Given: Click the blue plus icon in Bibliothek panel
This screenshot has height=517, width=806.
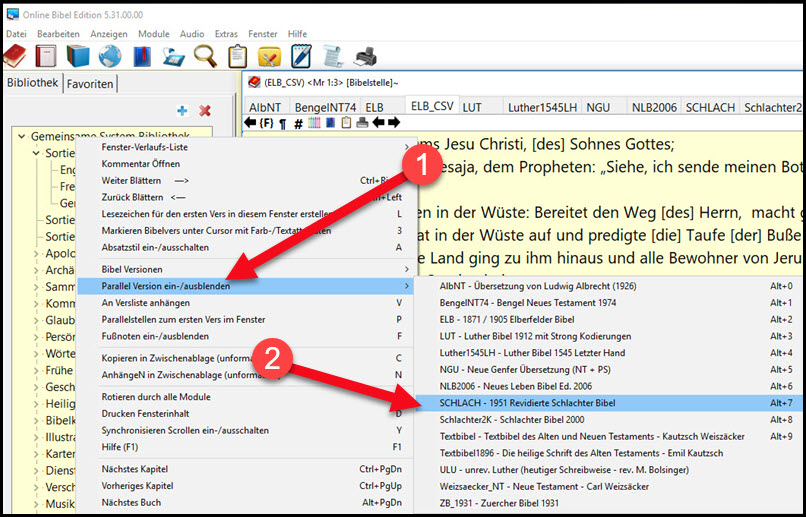Looking at the screenshot, I should pyautogui.click(x=182, y=110).
